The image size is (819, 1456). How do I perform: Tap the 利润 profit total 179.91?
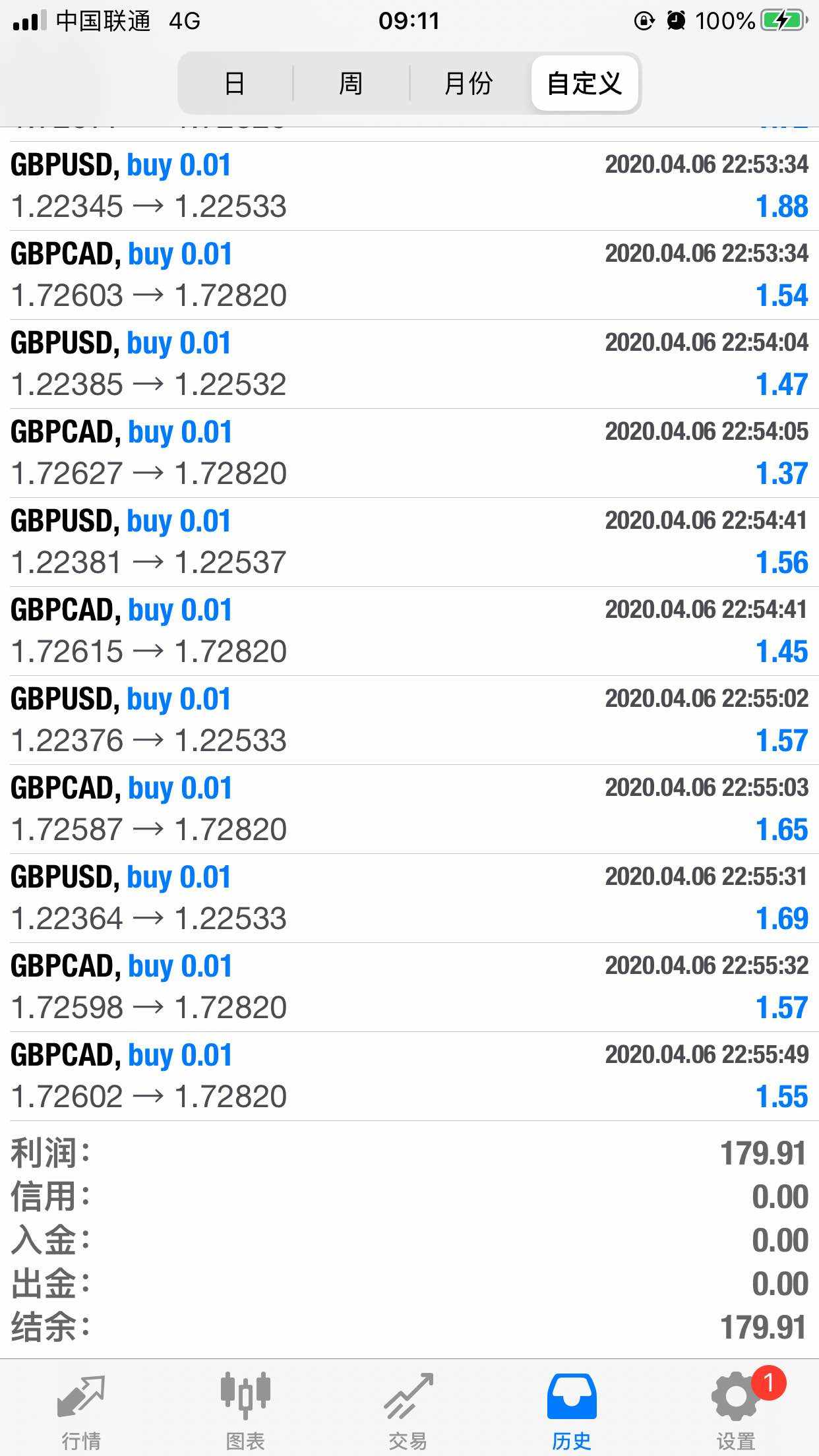pos(763,1153)
